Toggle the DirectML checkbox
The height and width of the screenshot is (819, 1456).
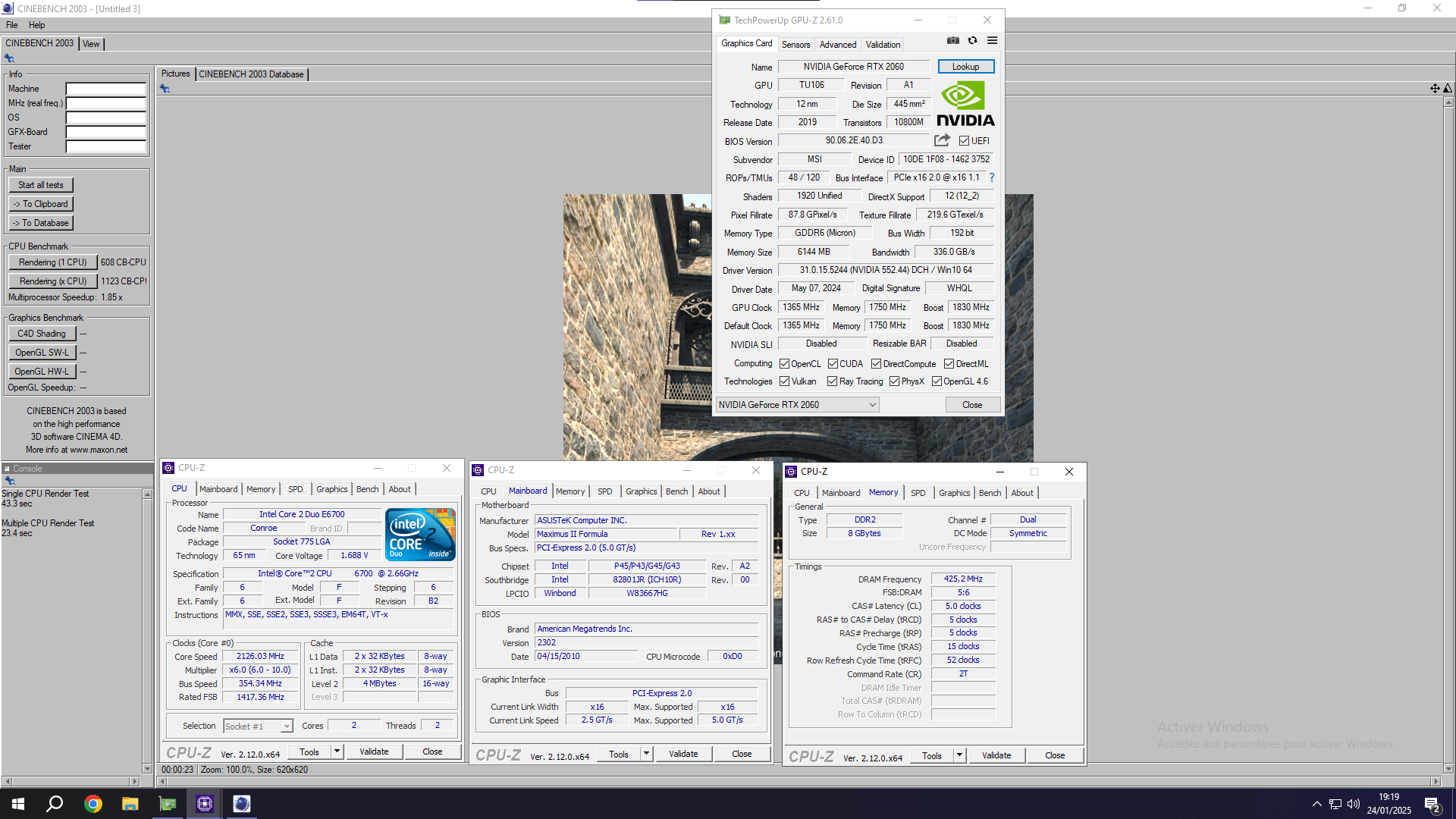[x=949, y=364]
